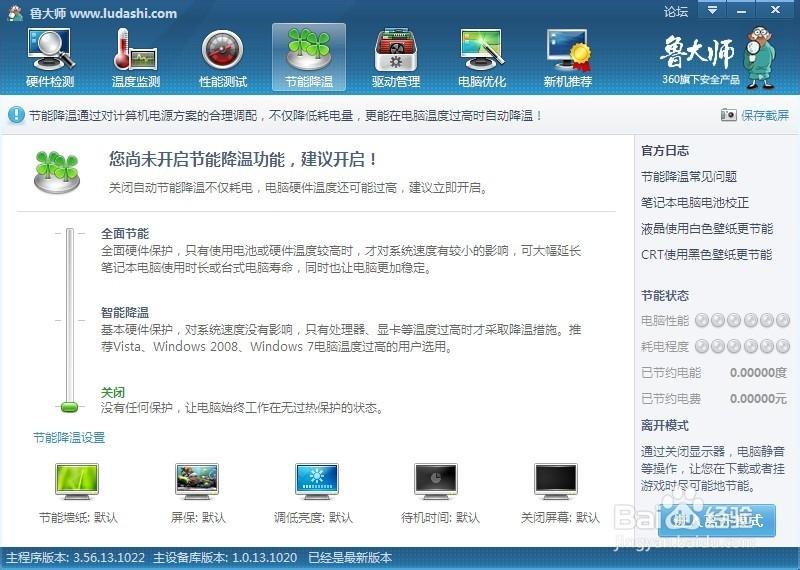800x570 pixels.
Task: Open 电脑优化 optimization icon
Action: point(482,49)
